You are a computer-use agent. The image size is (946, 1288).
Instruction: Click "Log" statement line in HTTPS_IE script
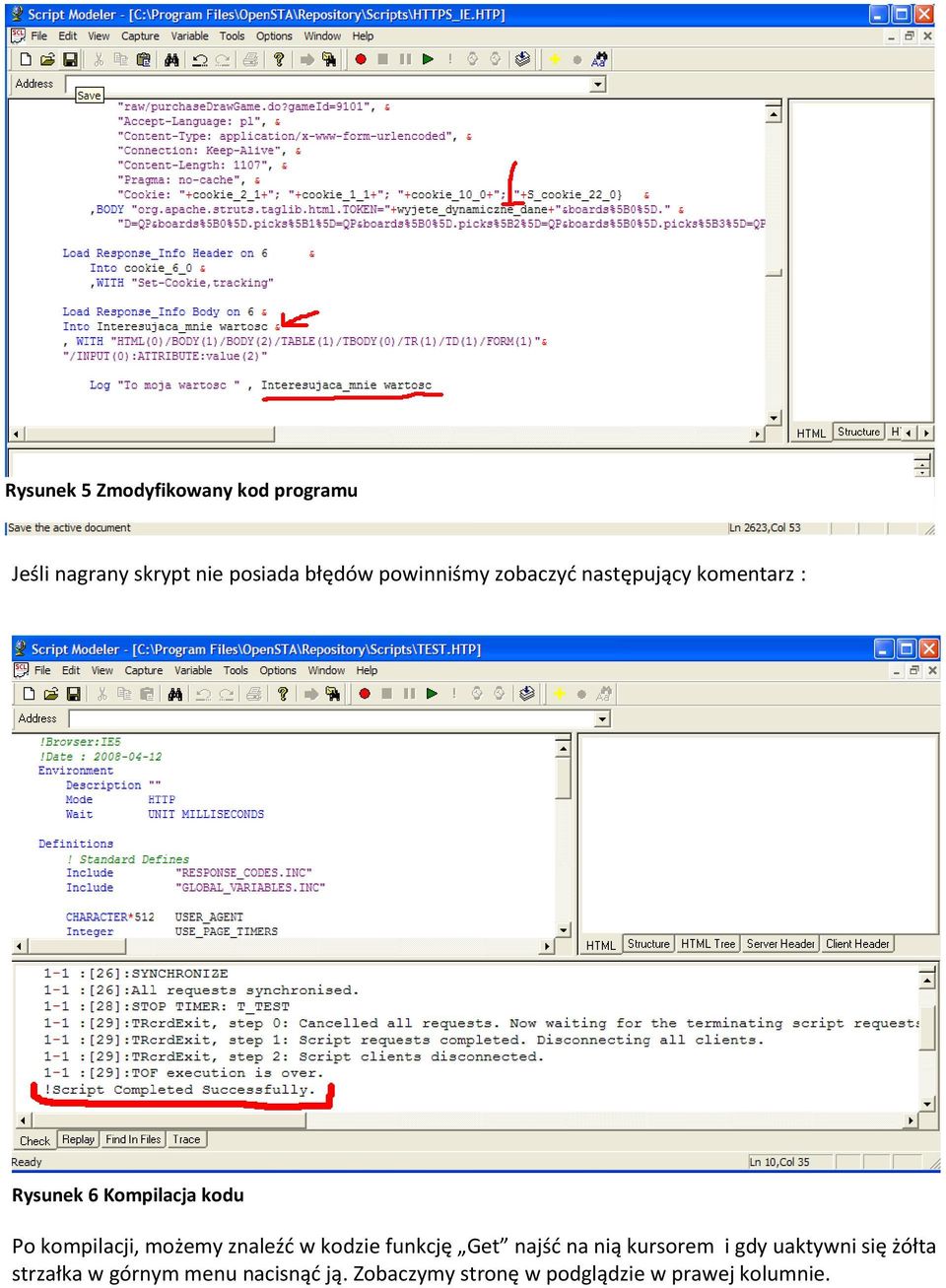pos(260,385)
